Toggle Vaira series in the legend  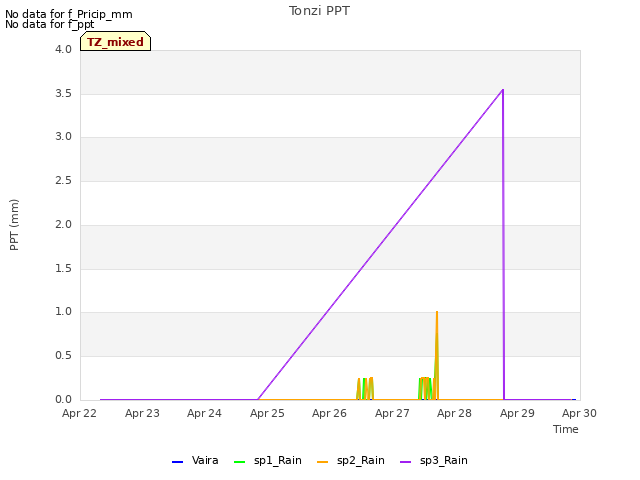pyautogui.click(x=196, y=460)
